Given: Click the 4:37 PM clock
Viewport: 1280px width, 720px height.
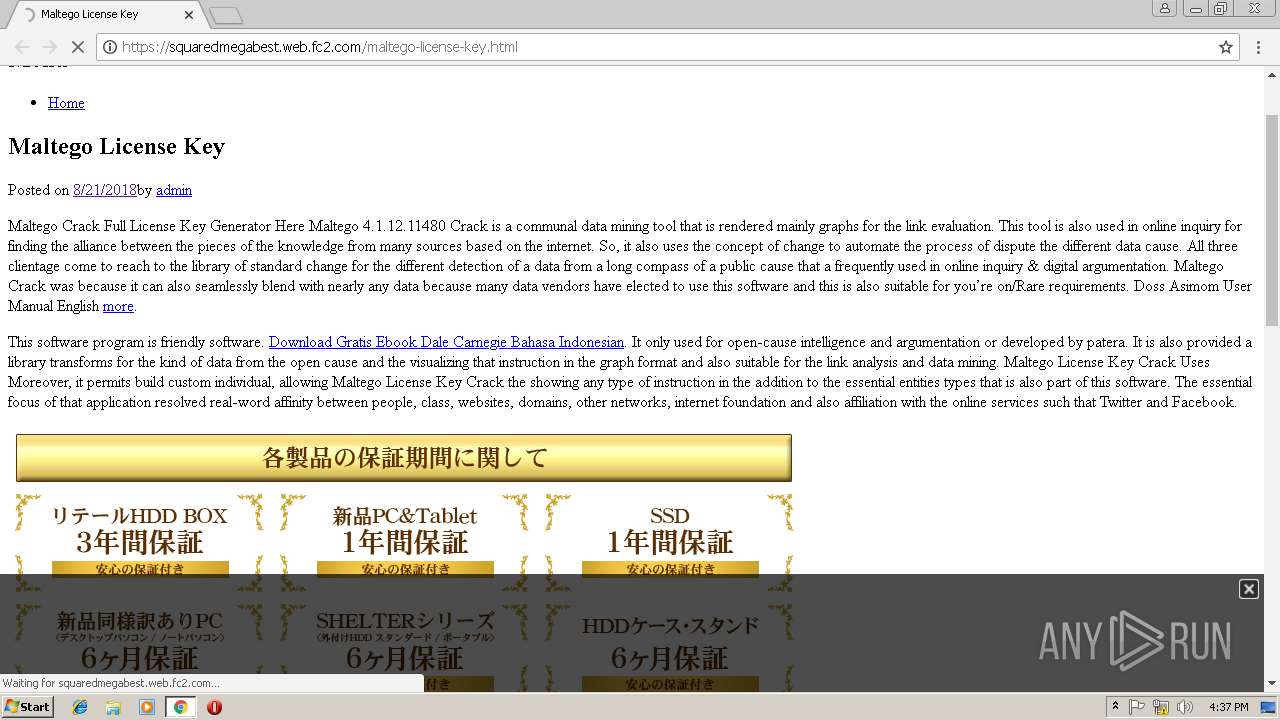Looking at the screenshot, I should [x=1229, y=707].
